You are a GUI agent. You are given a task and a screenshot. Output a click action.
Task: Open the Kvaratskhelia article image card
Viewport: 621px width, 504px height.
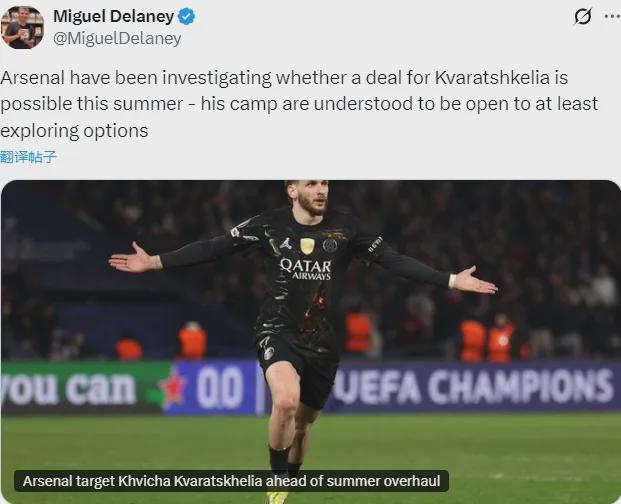pyautogui.click(x=310, y=342)
